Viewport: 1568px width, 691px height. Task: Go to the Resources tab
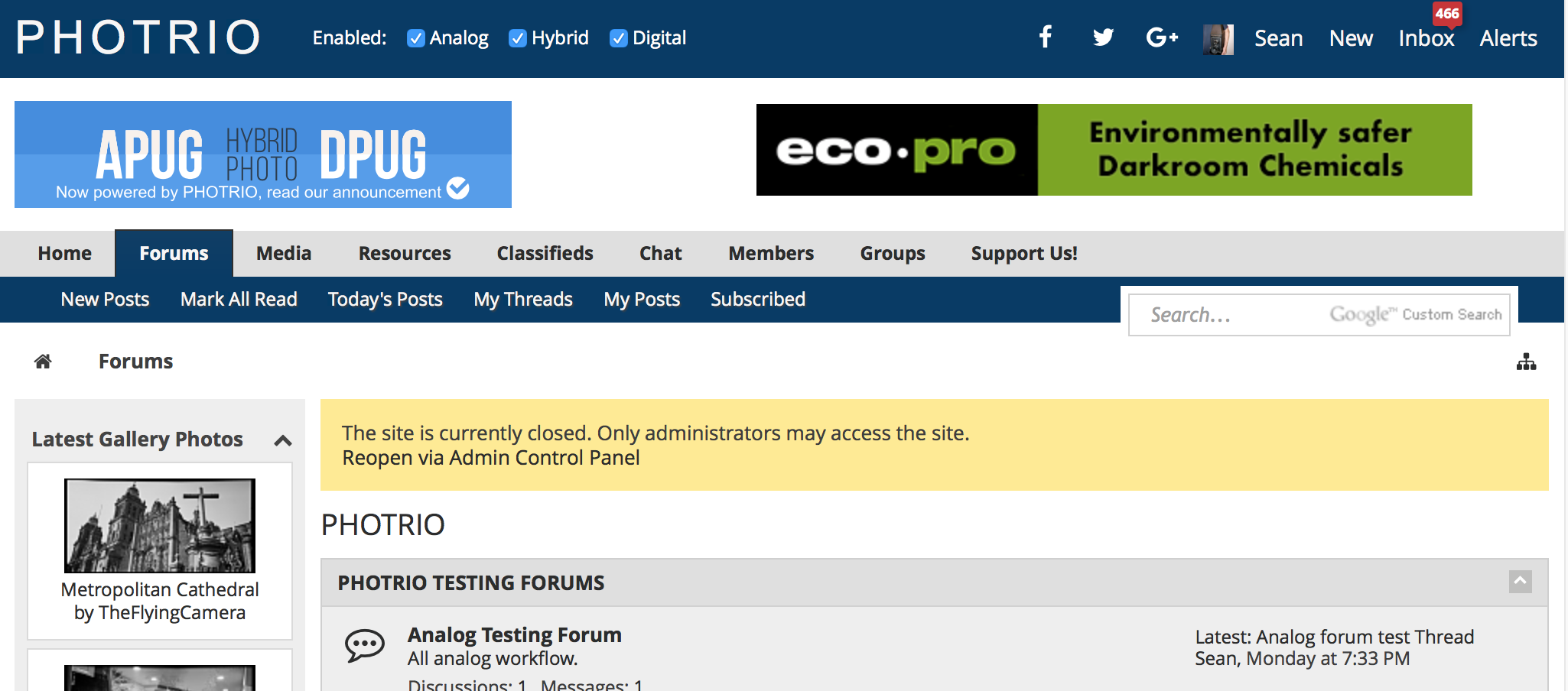coord(405,253)
